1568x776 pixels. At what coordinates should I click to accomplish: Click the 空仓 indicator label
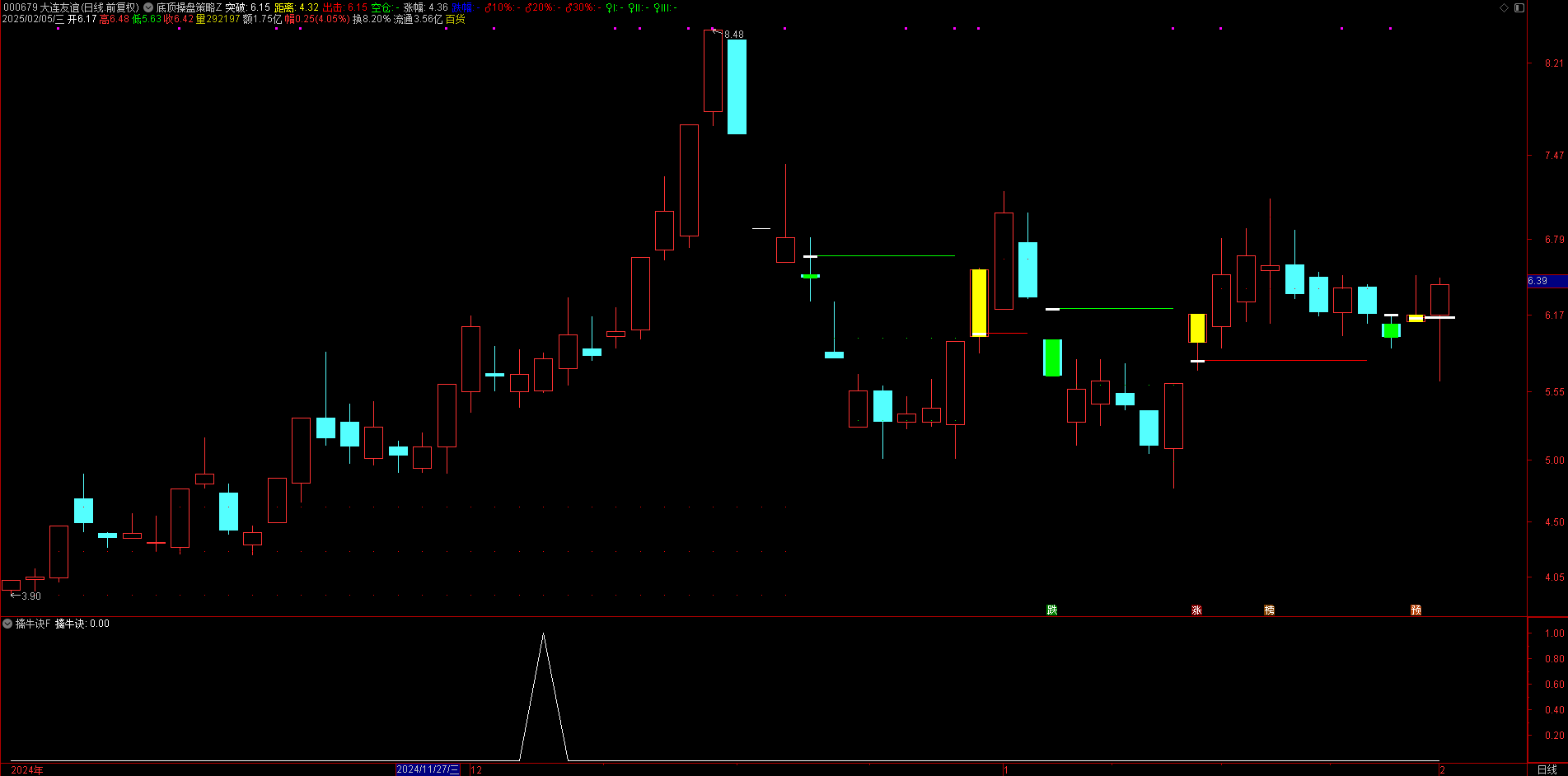tap(385, 7)
